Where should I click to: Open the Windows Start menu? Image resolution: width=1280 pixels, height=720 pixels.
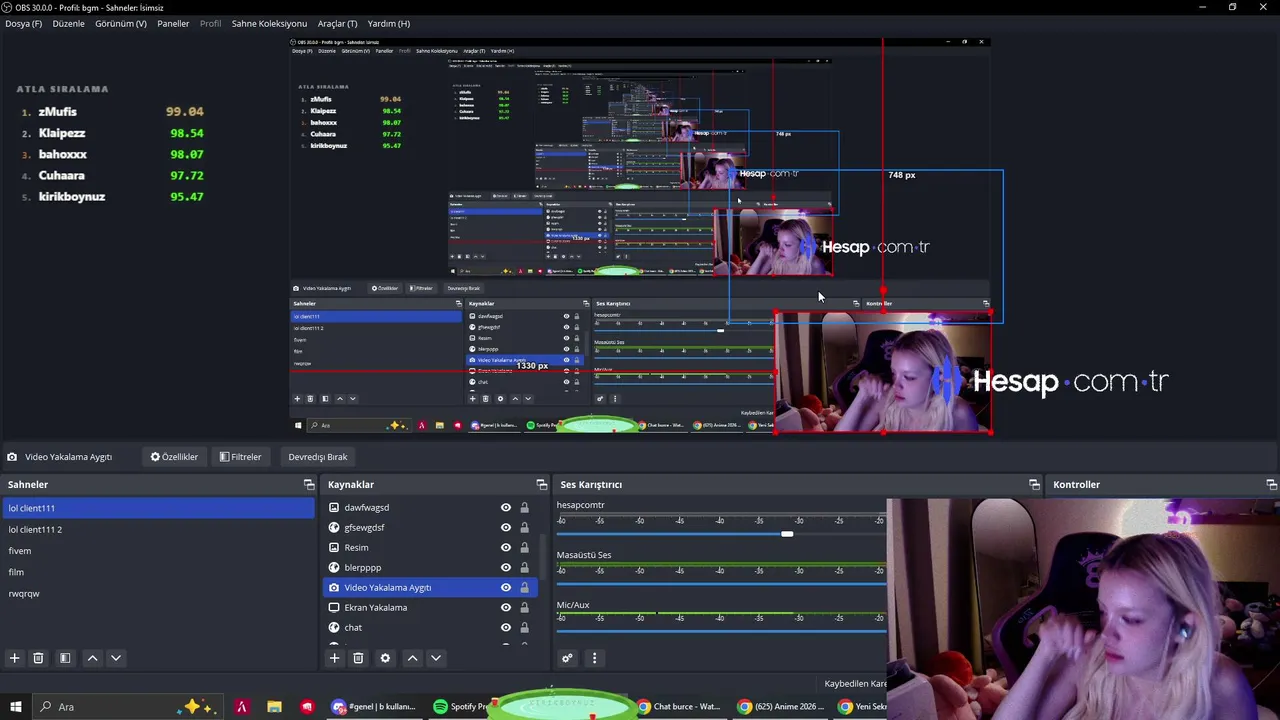pyautogui.click(x=16, y=707)
